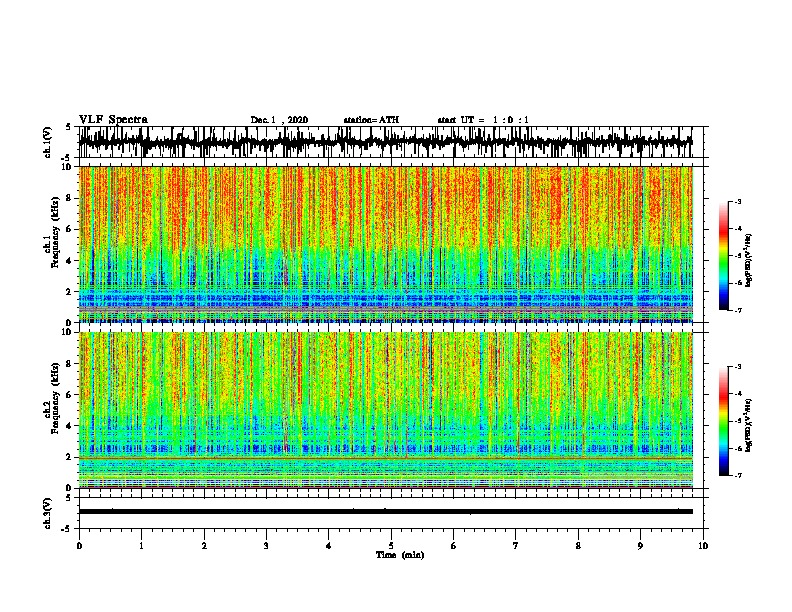Click the "10" kHz tick of ch.2 spectrogram
The image size is (792, 612).
[68, 332]
